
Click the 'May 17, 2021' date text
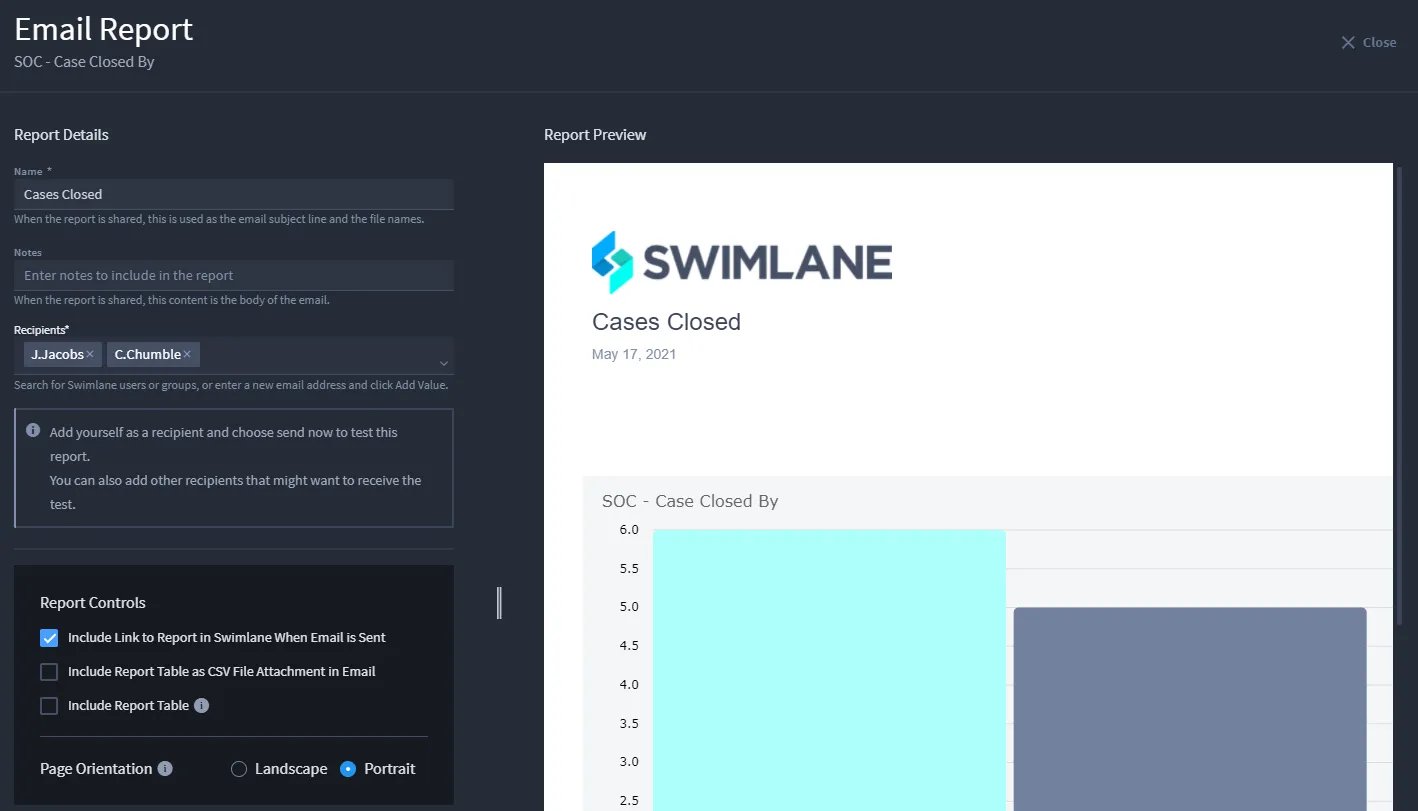(634, 354)
